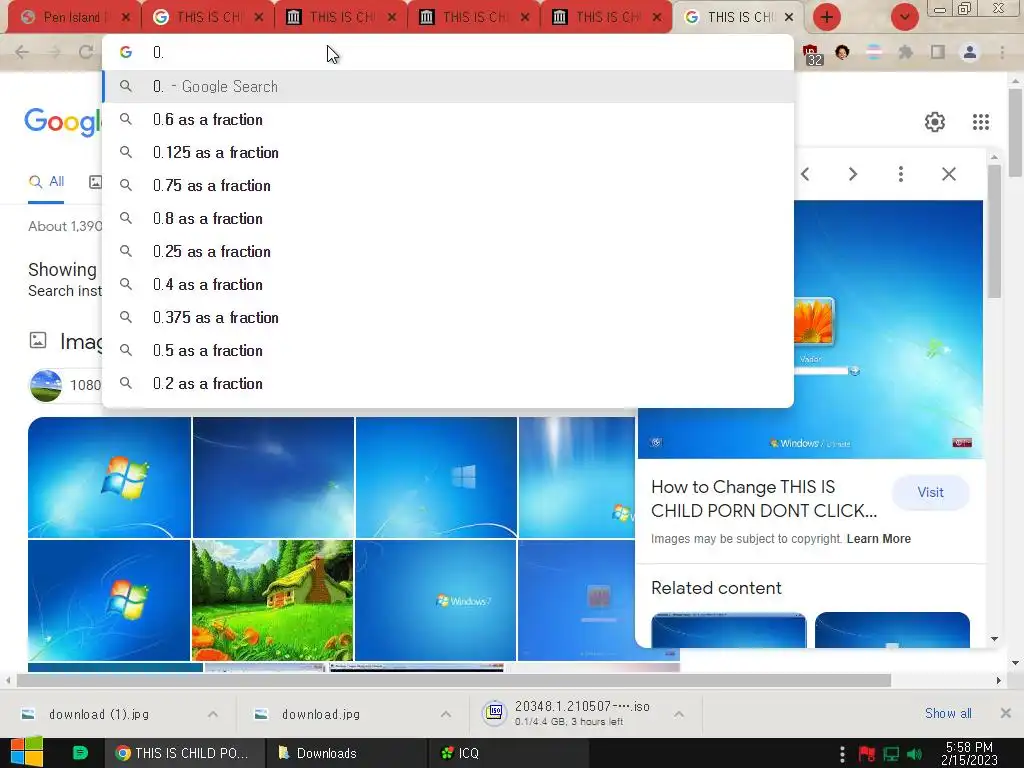Close the image preview panel

click(949, 174)
